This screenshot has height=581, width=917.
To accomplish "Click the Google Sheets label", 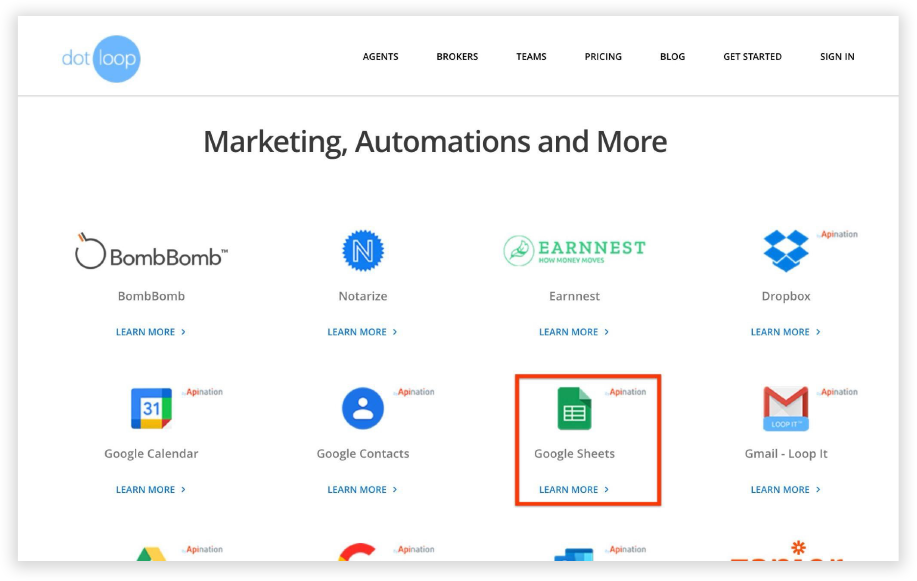I will (574, 453).
